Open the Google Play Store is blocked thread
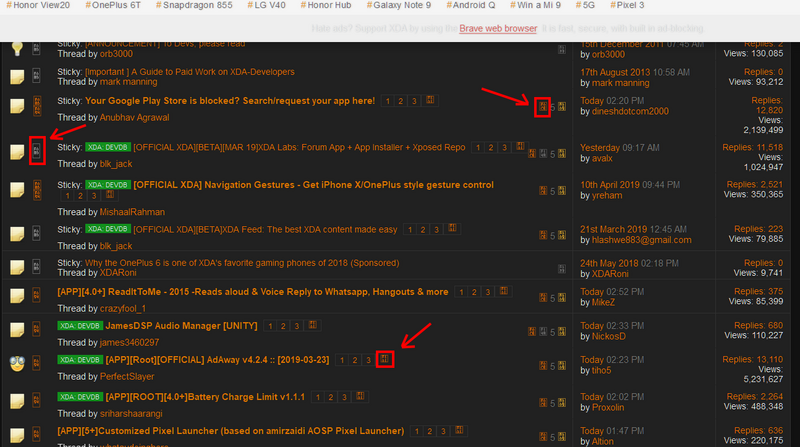 230,101
